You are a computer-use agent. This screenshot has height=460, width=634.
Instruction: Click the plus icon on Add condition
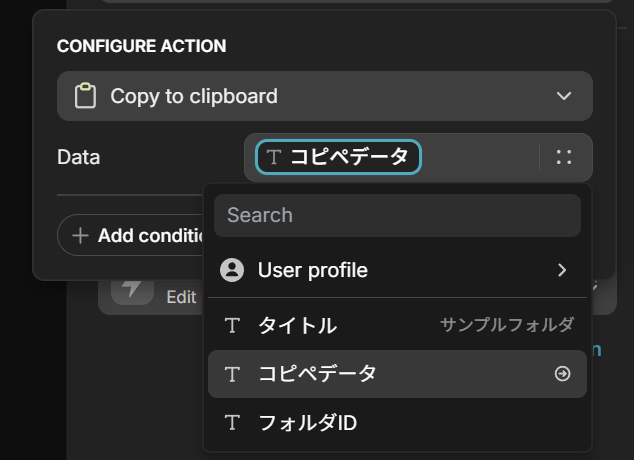tap(80, 236)
